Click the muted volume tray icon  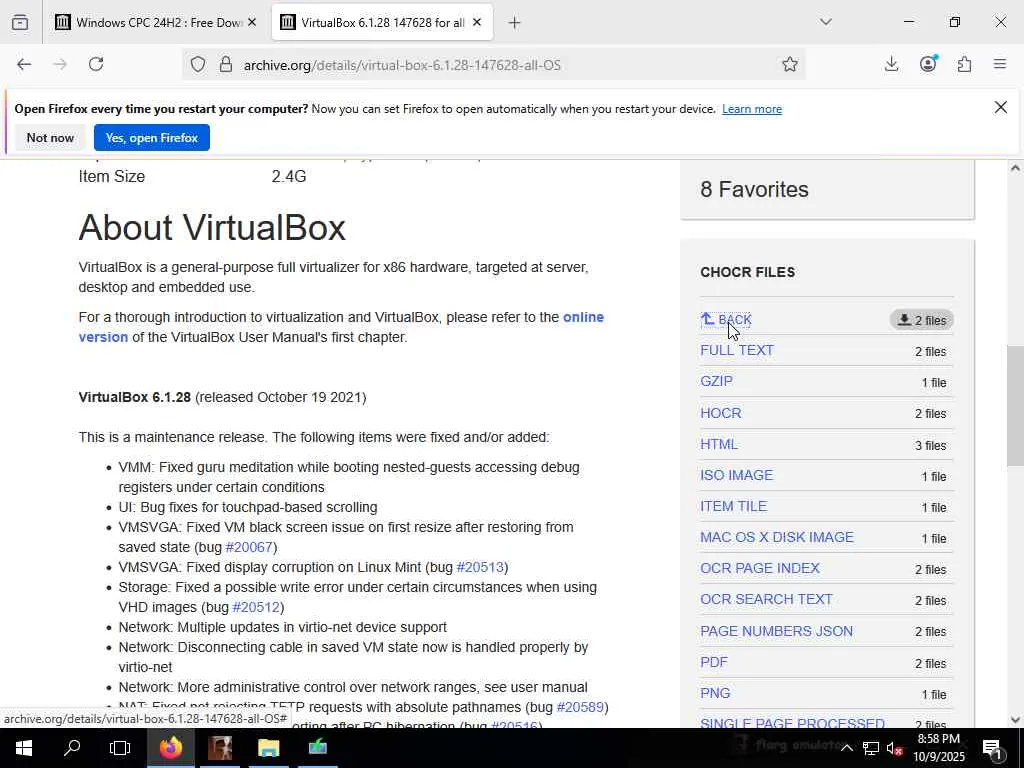click(x=894, y=748)
